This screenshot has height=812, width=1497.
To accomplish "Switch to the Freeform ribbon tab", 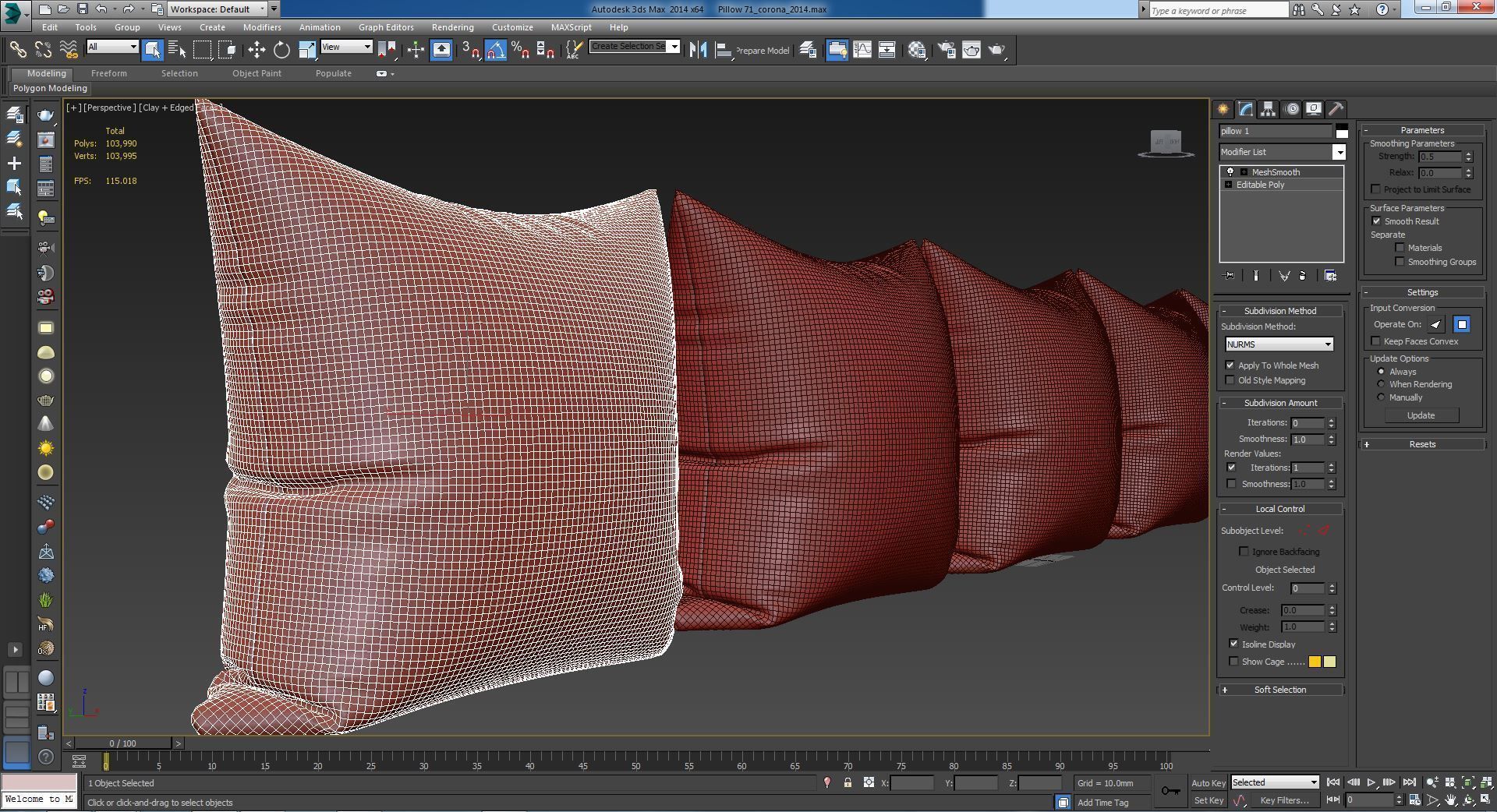I will pos(108,73).
